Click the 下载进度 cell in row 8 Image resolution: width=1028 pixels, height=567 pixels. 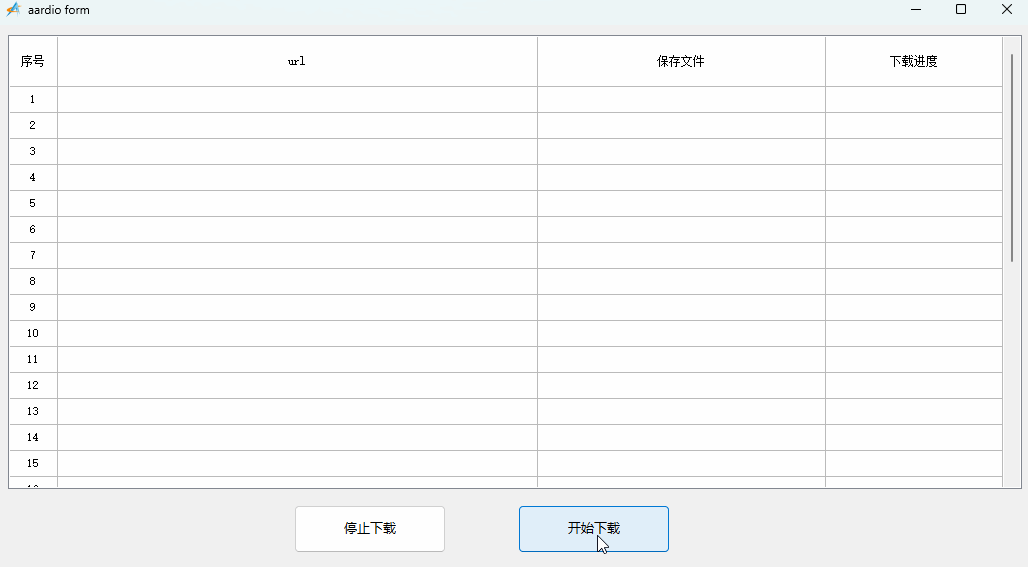tap(914, 281)
